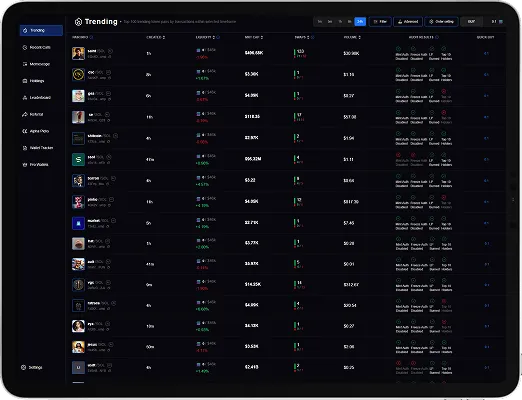Click the Trending logo icon beside page title
Screen dimensions: 522x400
tap(78, 22)
